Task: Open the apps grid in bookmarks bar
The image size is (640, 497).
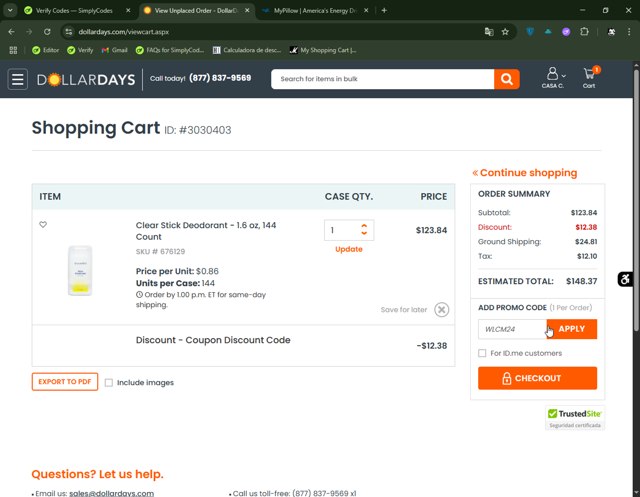Action: (13, 50)
